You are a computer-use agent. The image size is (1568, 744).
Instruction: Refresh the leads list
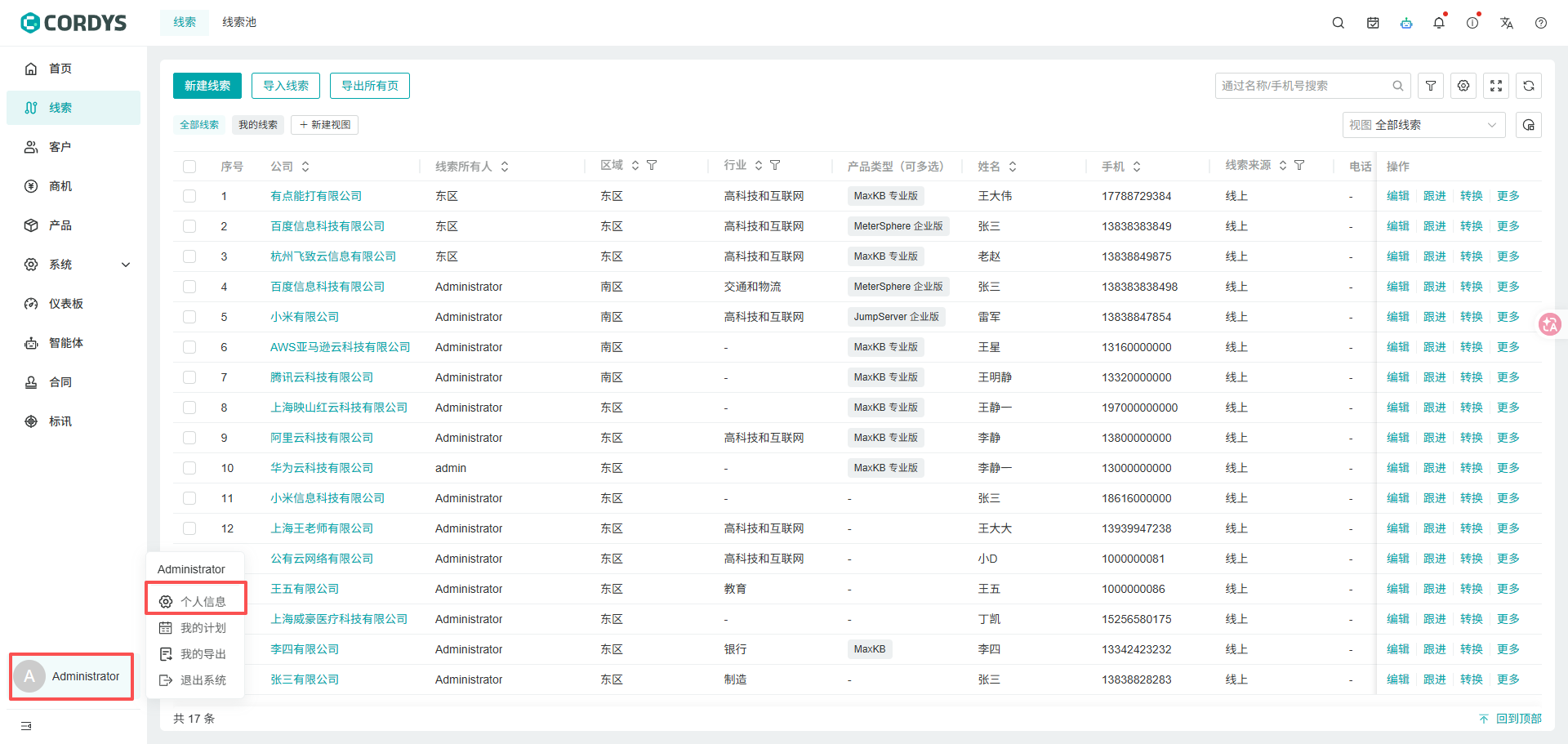tap(1528, 85)
